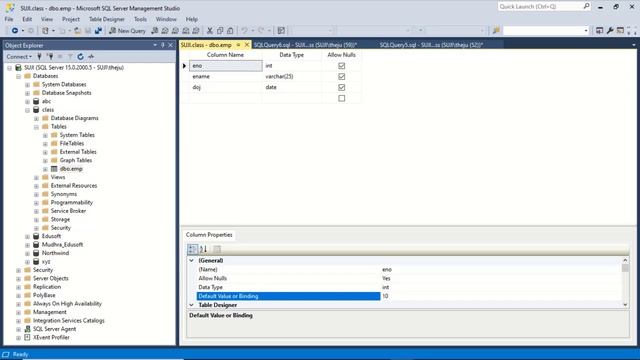Viewport: 640px width, 360px height.
Task: Select the Edusoft database in tree
Action: pyautogui.click(x=51, y=236)
